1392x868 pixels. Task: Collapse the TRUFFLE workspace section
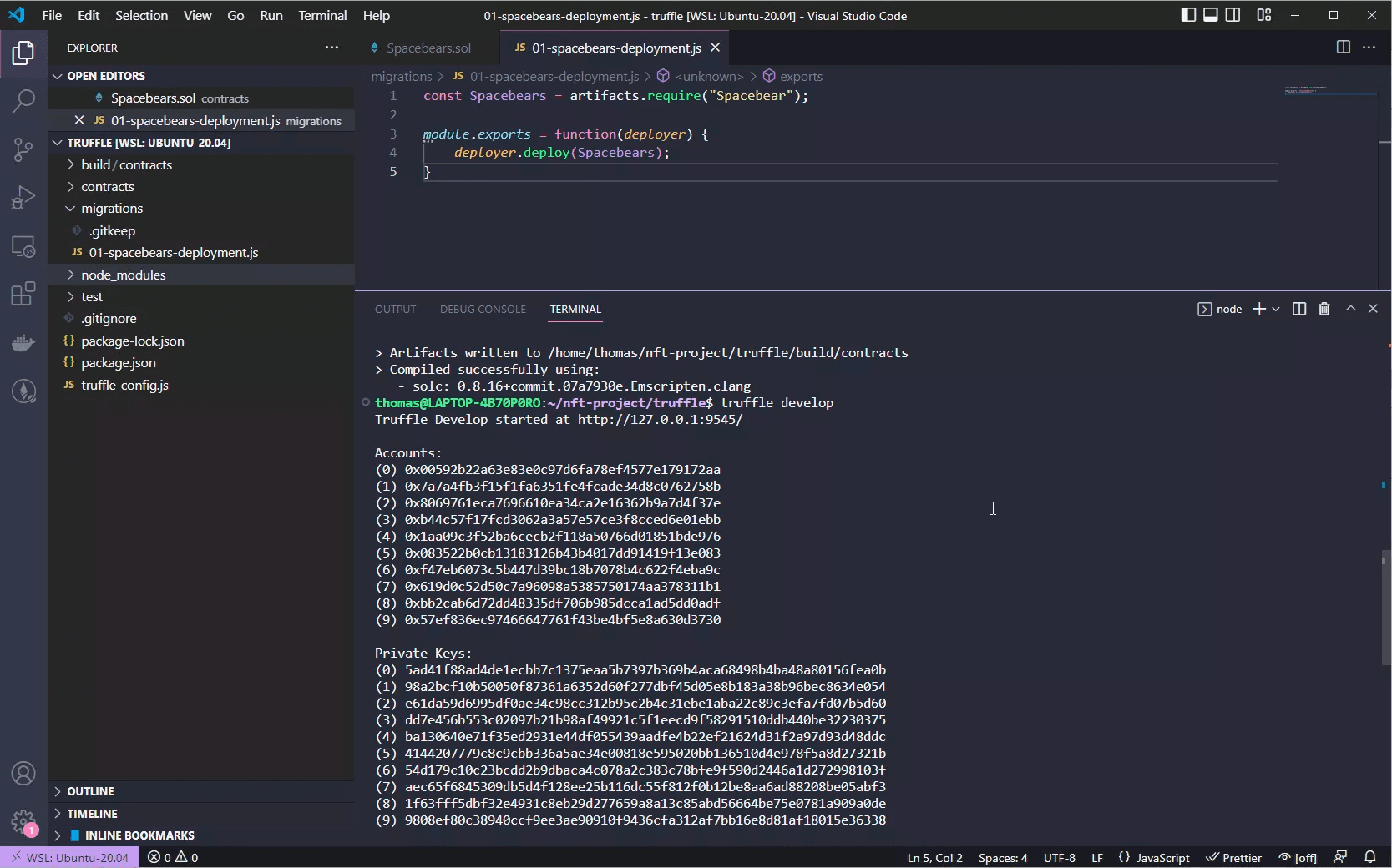pyautogui.click(x=200, y=143)
